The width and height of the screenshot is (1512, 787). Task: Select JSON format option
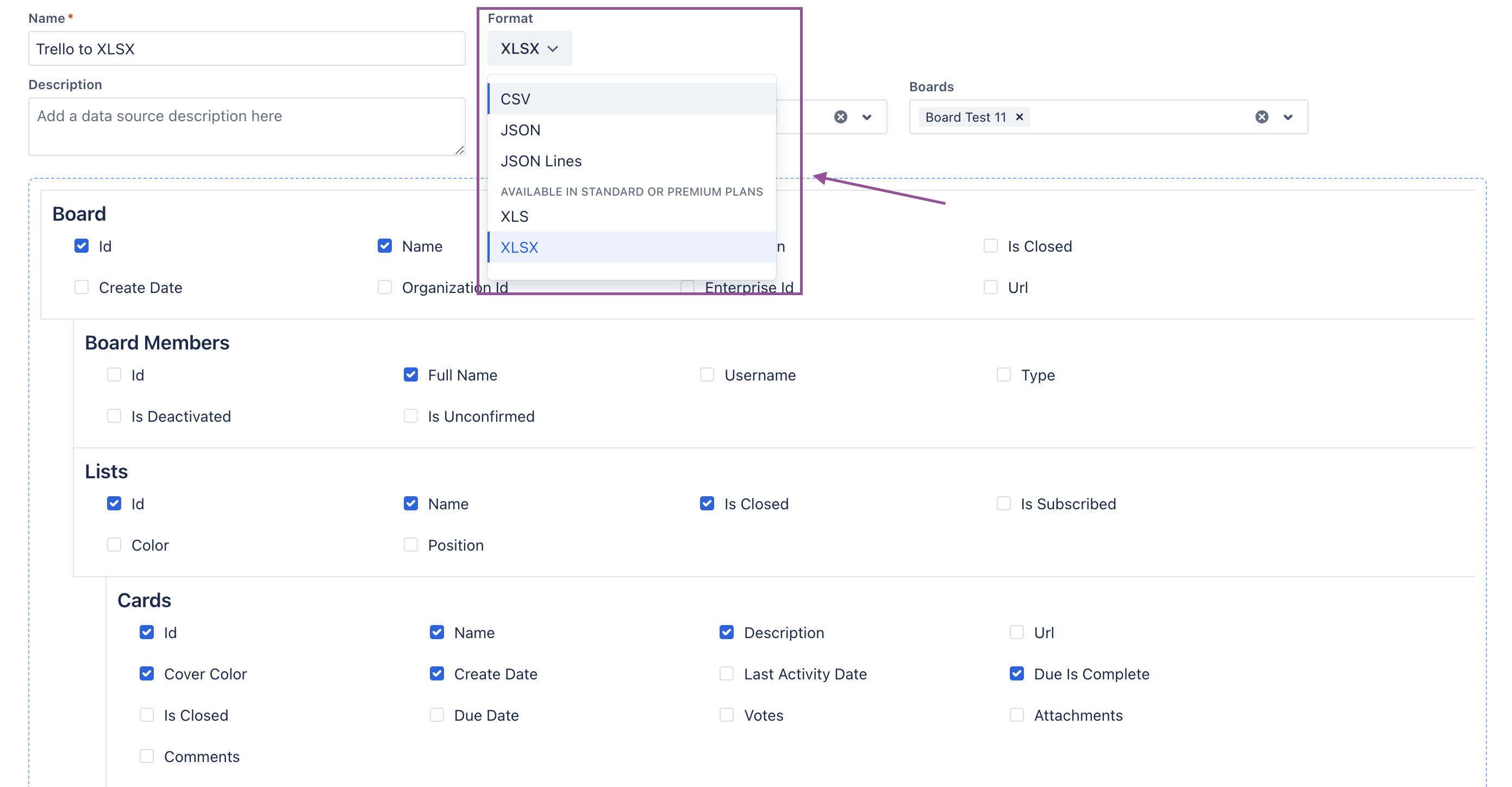coord(521,130)
